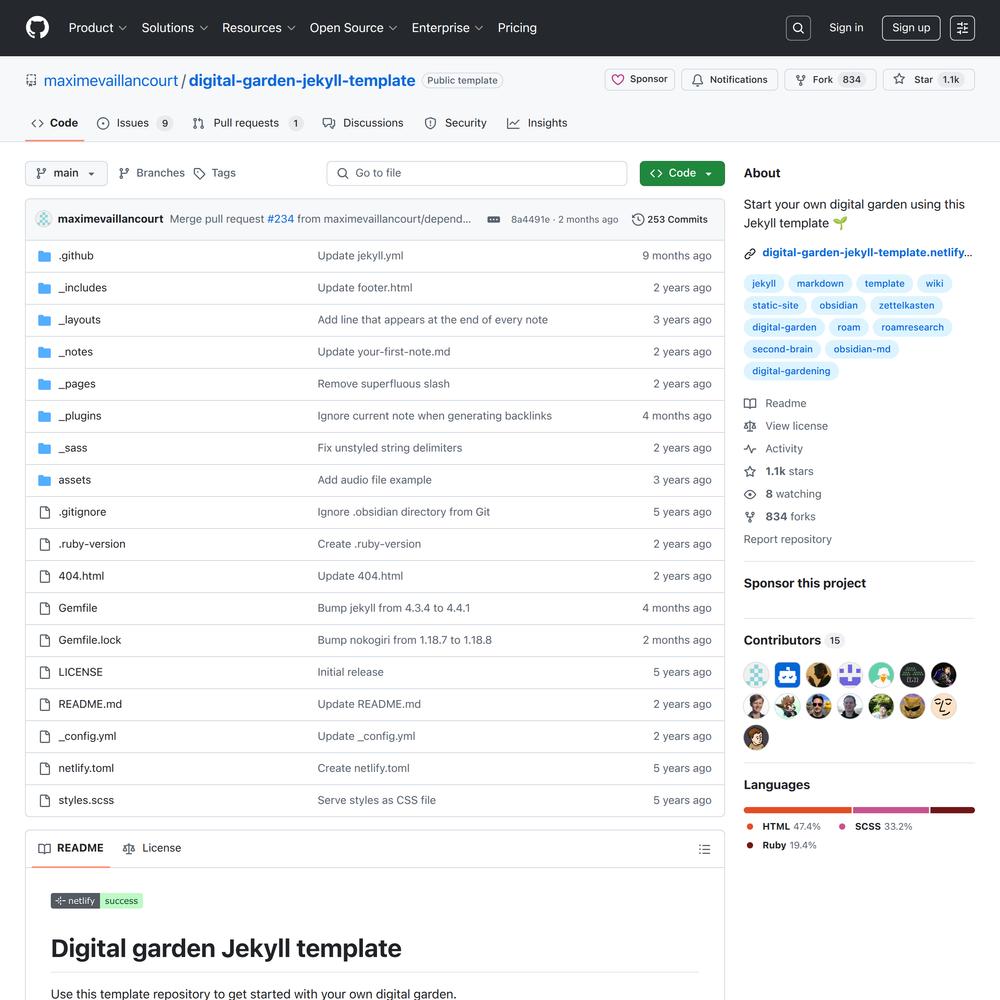The image size is (1000, 1000).
Task: Click the digital-gardening topic tag
Action: [x=791, y=371]
